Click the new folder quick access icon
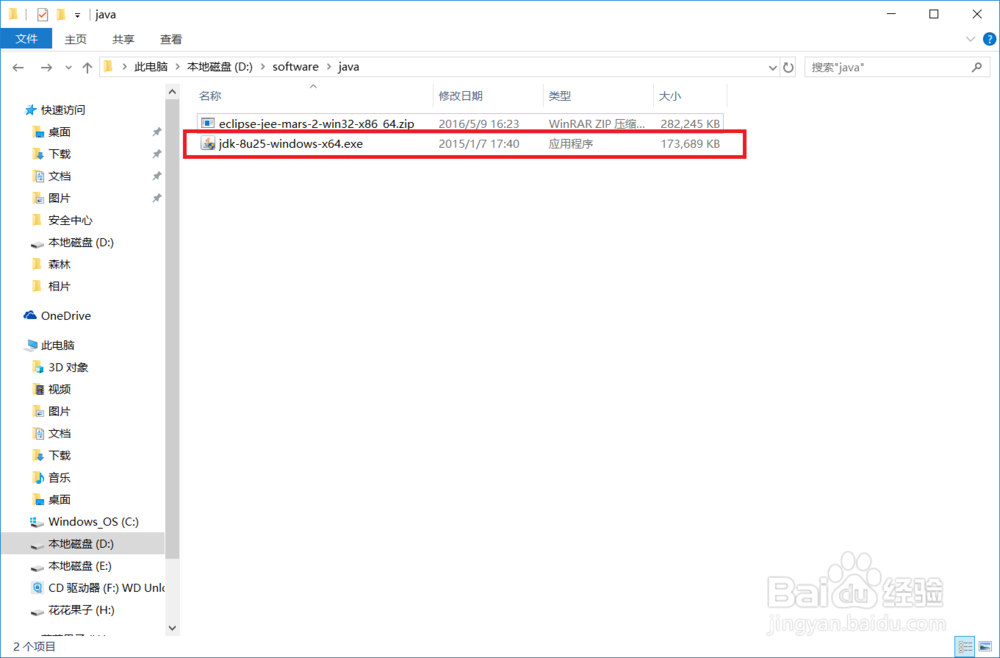The image size is (1000, 658). click(61, 14)
